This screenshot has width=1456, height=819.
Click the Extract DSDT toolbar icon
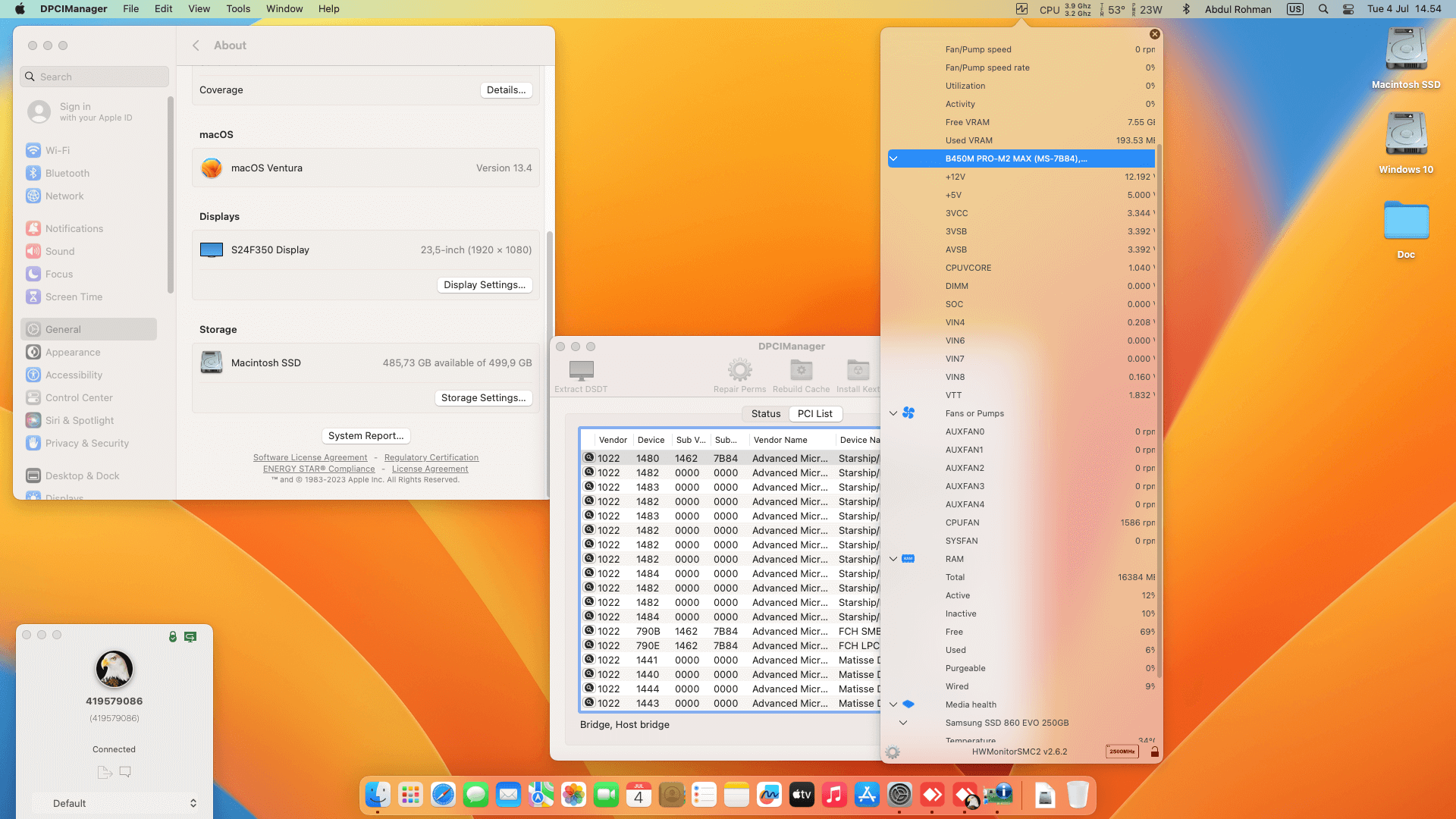click(x=581, y=370)
